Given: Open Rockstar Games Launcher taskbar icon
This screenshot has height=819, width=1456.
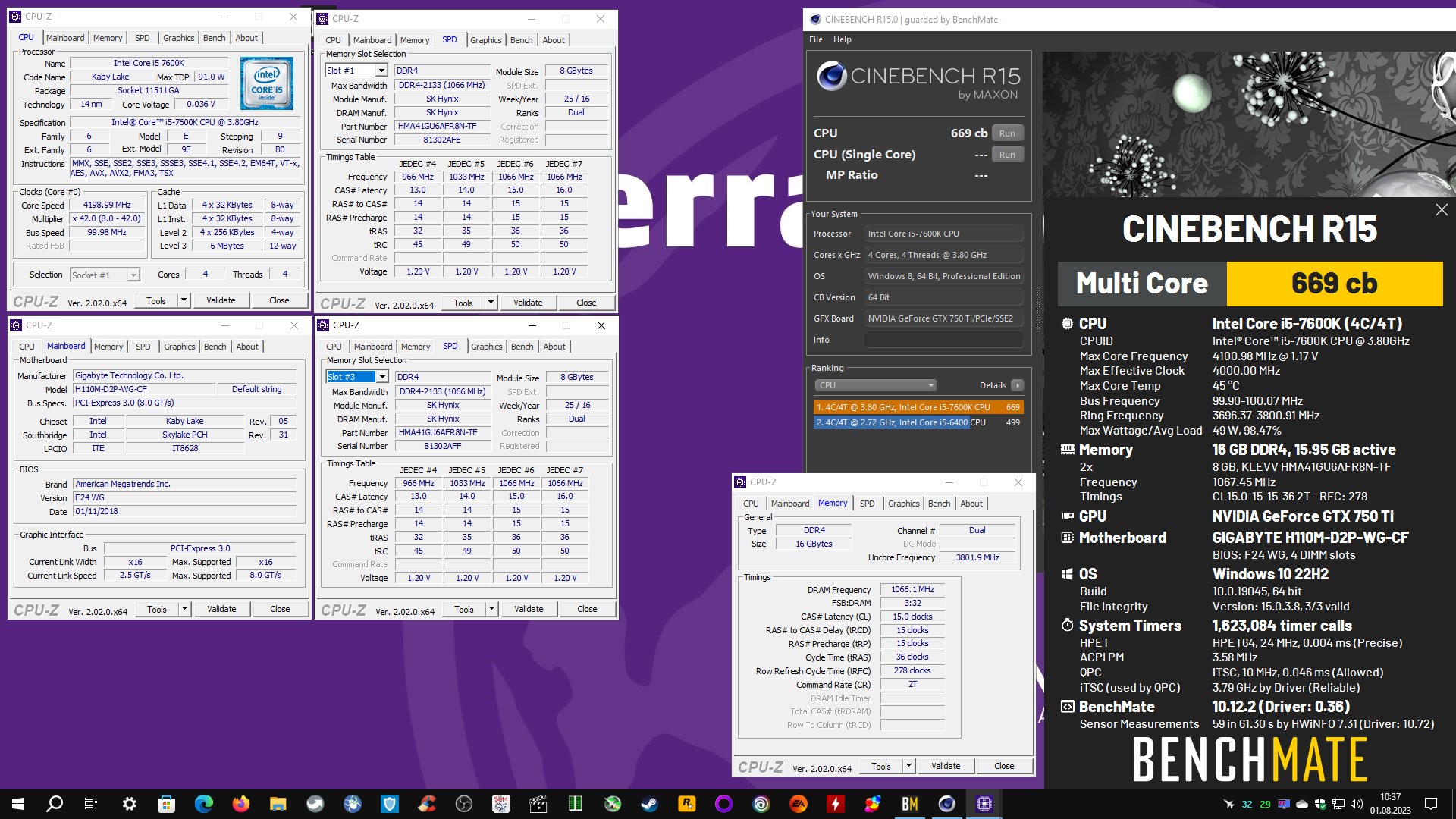Looking at the screenshot, I should [x=687, y=804].
